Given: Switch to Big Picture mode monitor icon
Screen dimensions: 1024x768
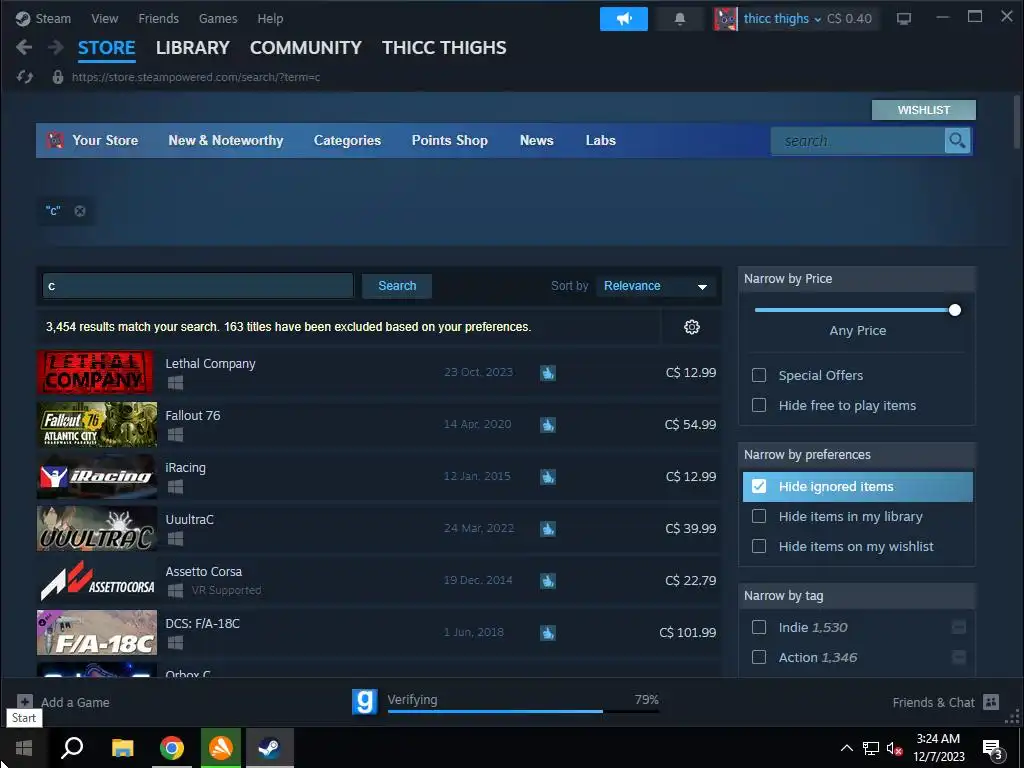Looking at the screenshot, I should 904,19.
